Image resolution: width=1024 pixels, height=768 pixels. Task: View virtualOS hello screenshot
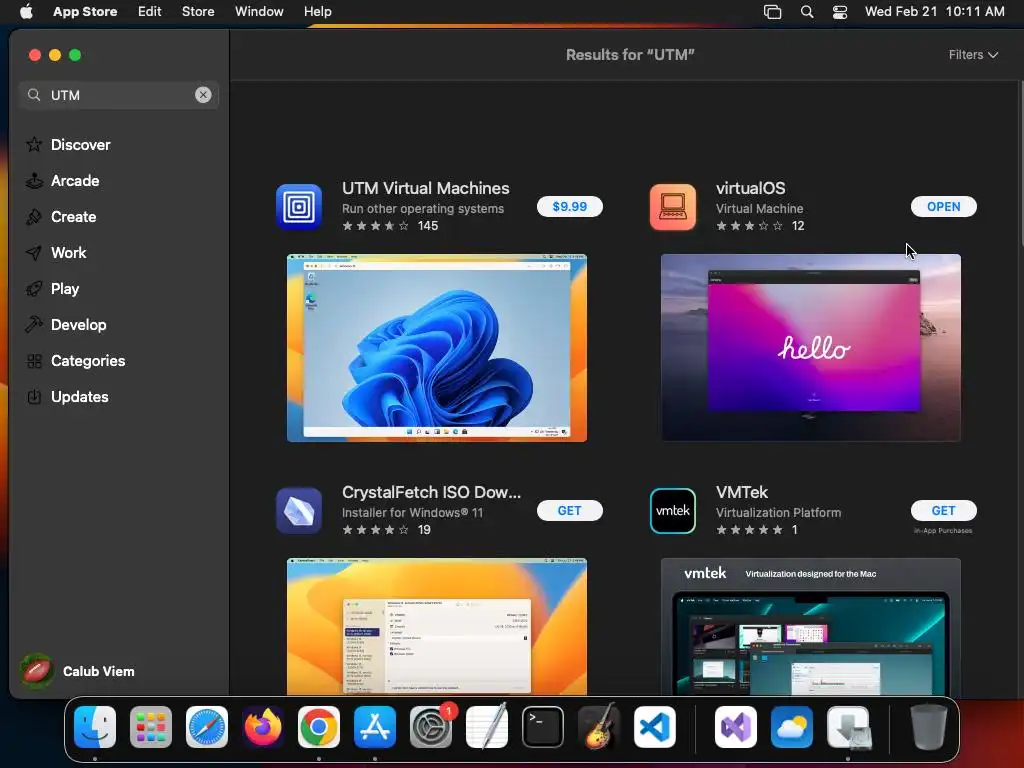point(810,348)
